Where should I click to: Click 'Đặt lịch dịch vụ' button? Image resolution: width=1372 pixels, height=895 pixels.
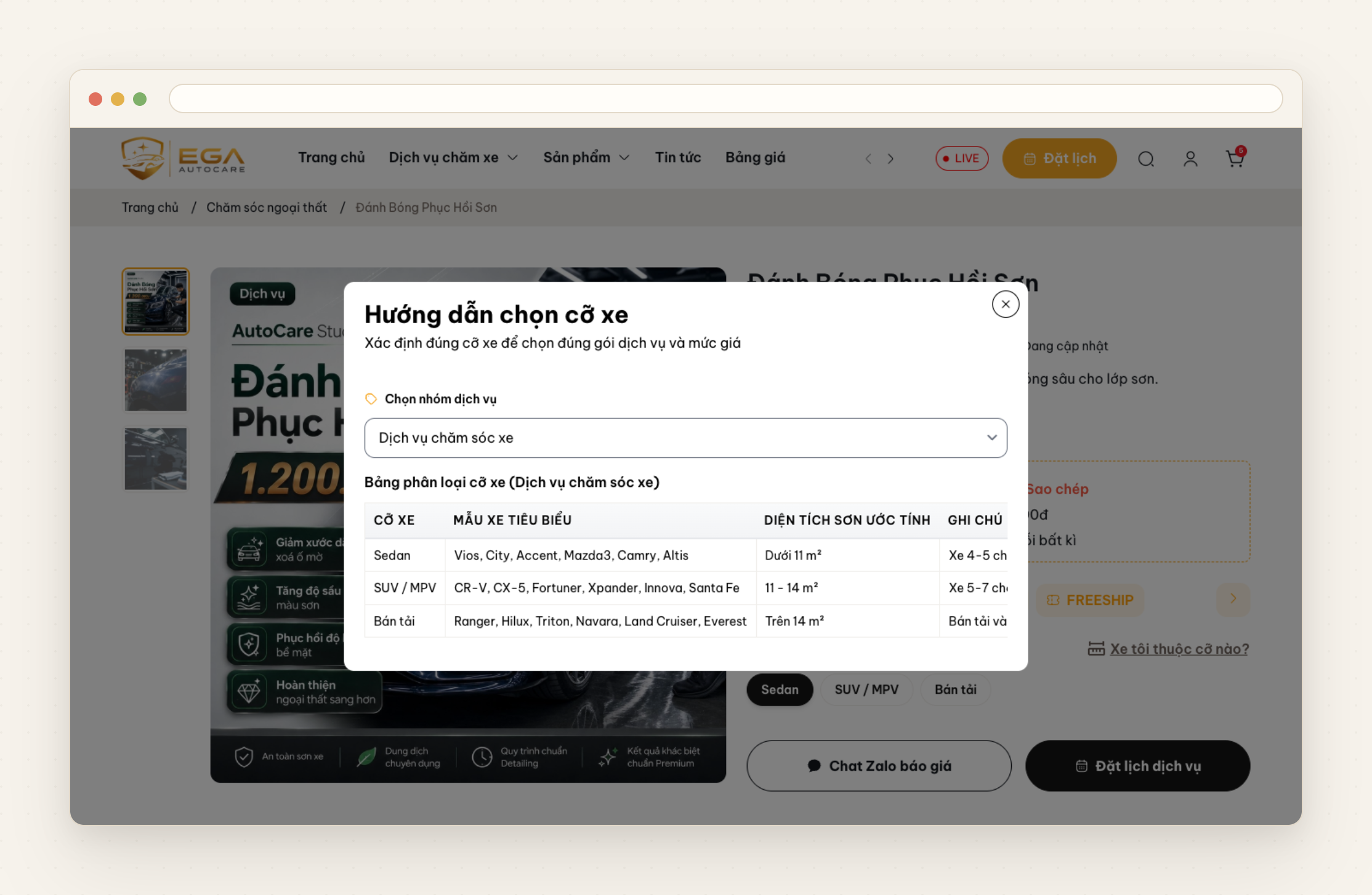click(x=1137, y=766)
